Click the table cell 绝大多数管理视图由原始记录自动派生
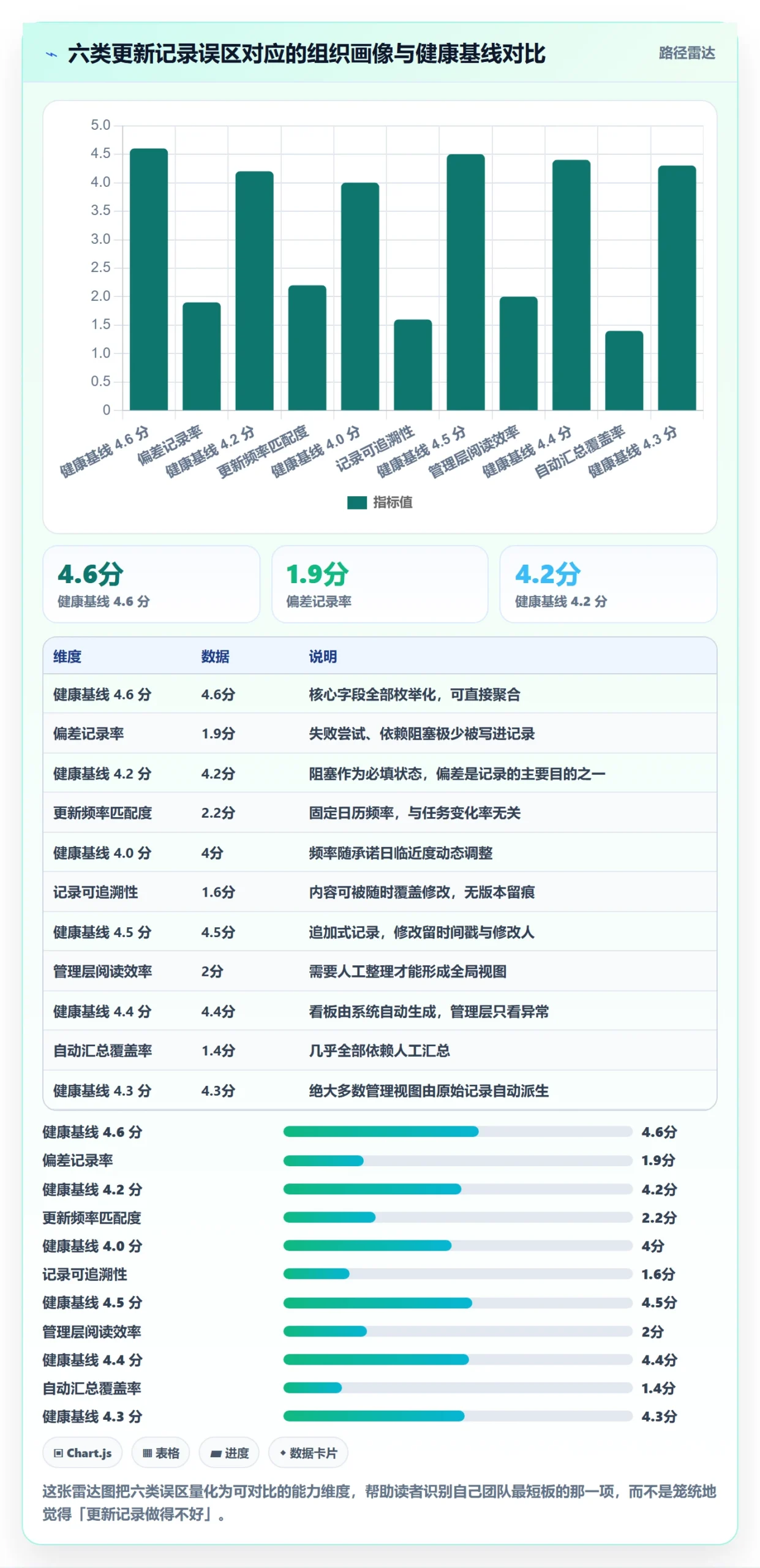The image size is (760, 1568). click(429, 1090)
